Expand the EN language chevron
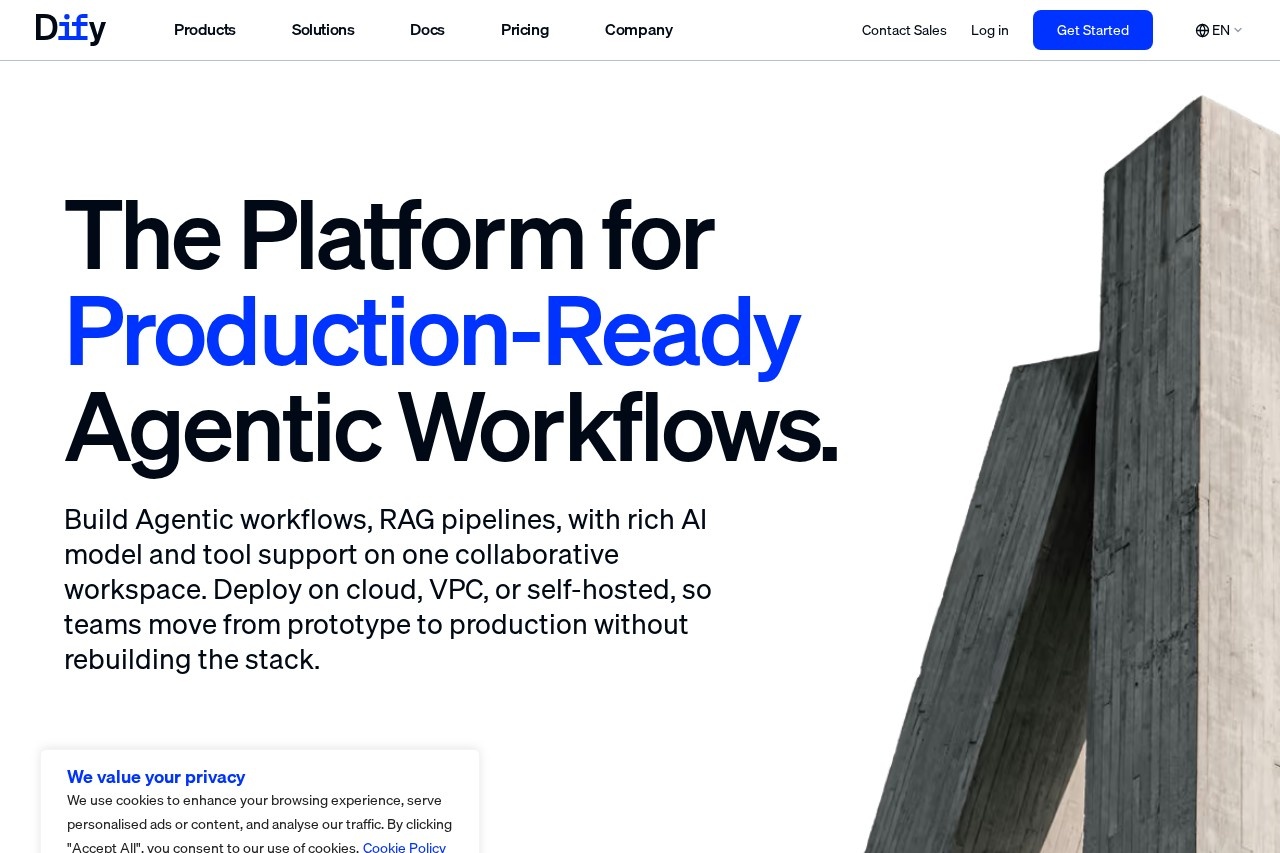The image size is (1280, 853). click(x=1238, y=30)
